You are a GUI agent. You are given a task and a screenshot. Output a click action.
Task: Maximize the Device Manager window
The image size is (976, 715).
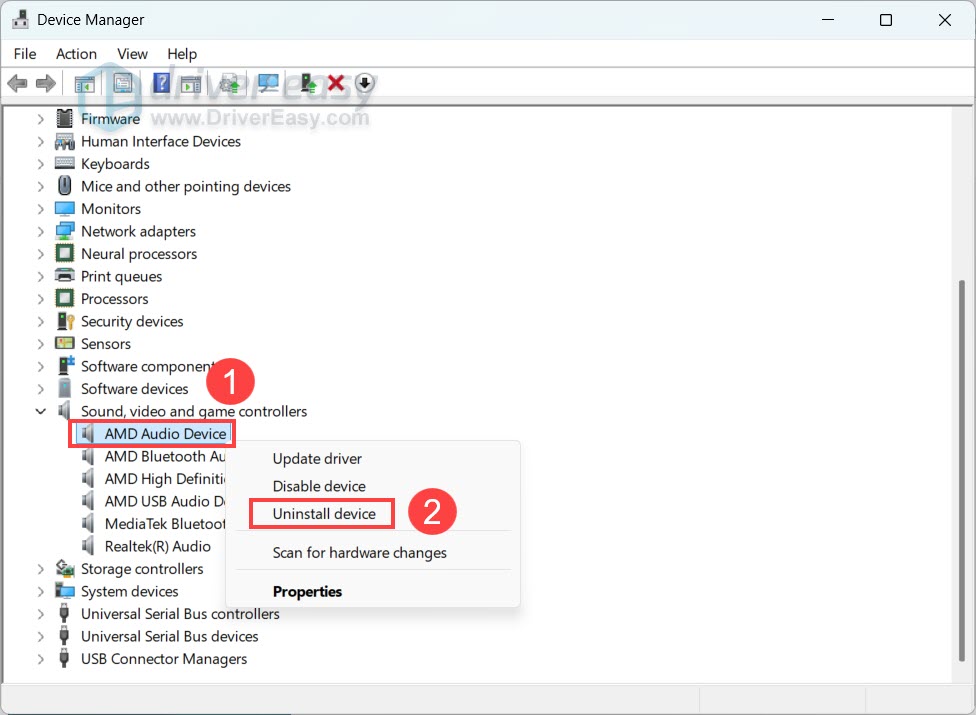(x=886, y=20)
